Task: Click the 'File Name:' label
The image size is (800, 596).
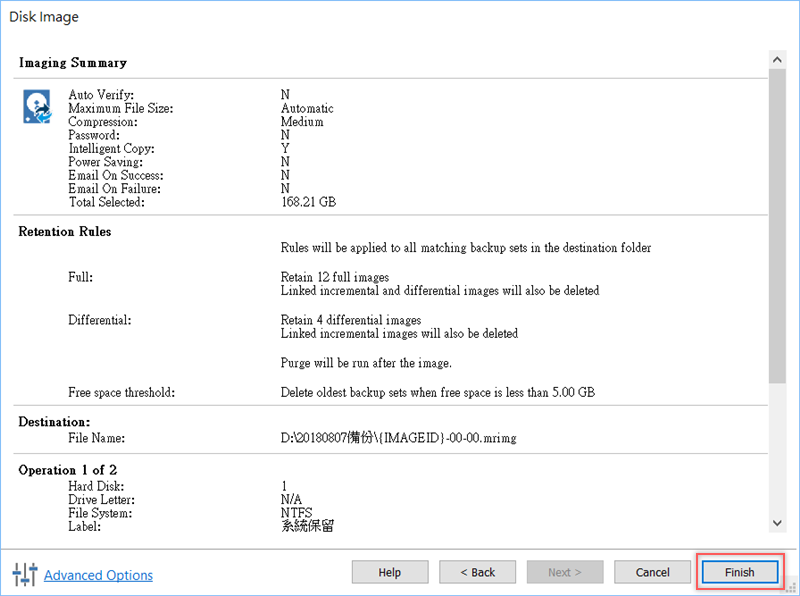Action: pyautogui.click(x=96, y=438)
